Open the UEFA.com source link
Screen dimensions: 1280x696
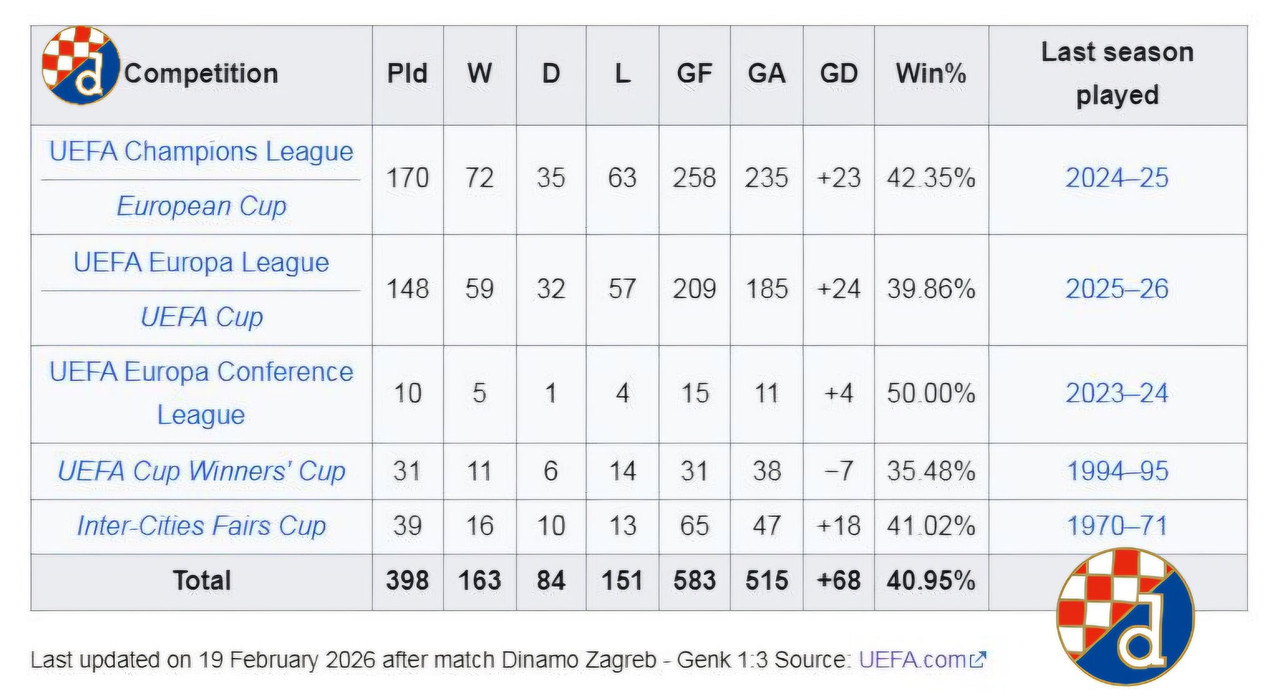pos(912,659)
